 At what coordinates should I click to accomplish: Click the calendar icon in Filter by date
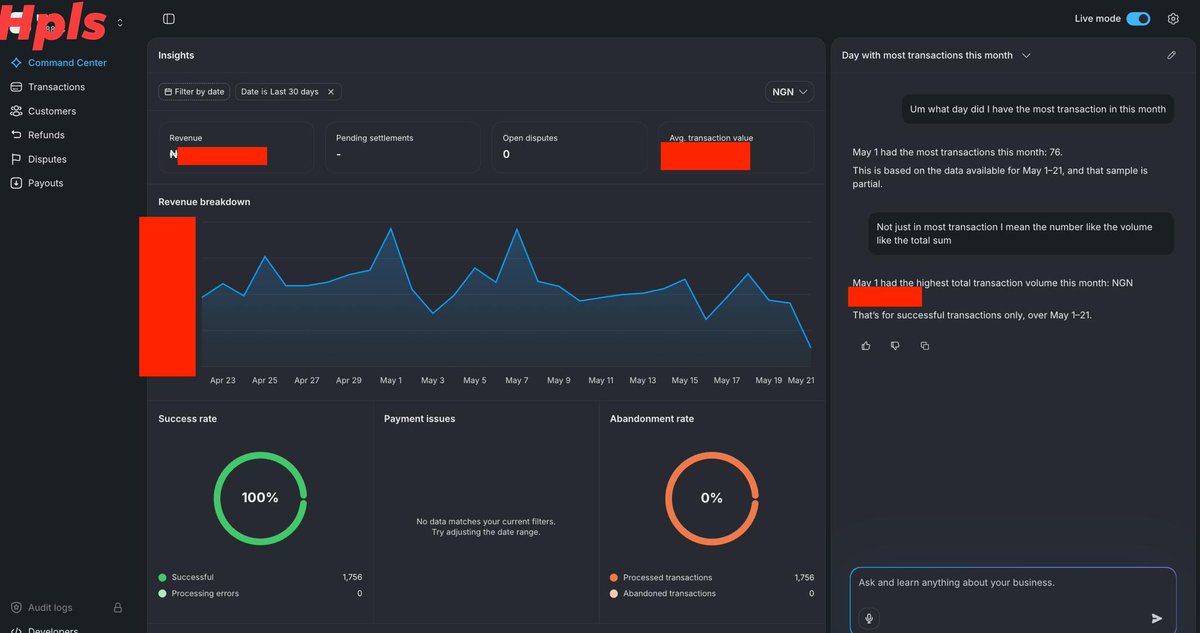click(168, 91)
